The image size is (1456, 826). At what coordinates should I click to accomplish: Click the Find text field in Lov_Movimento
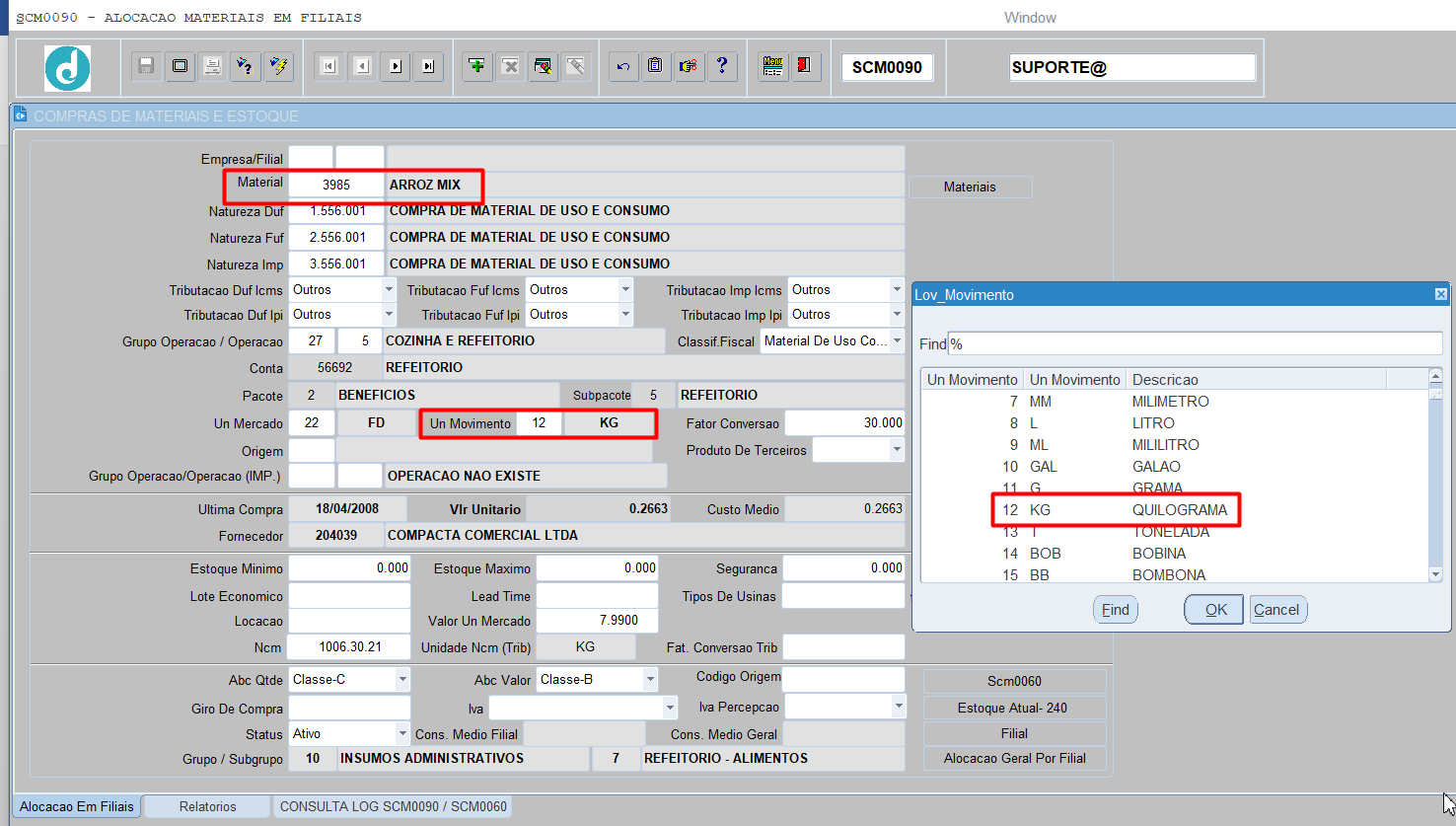1195,343
